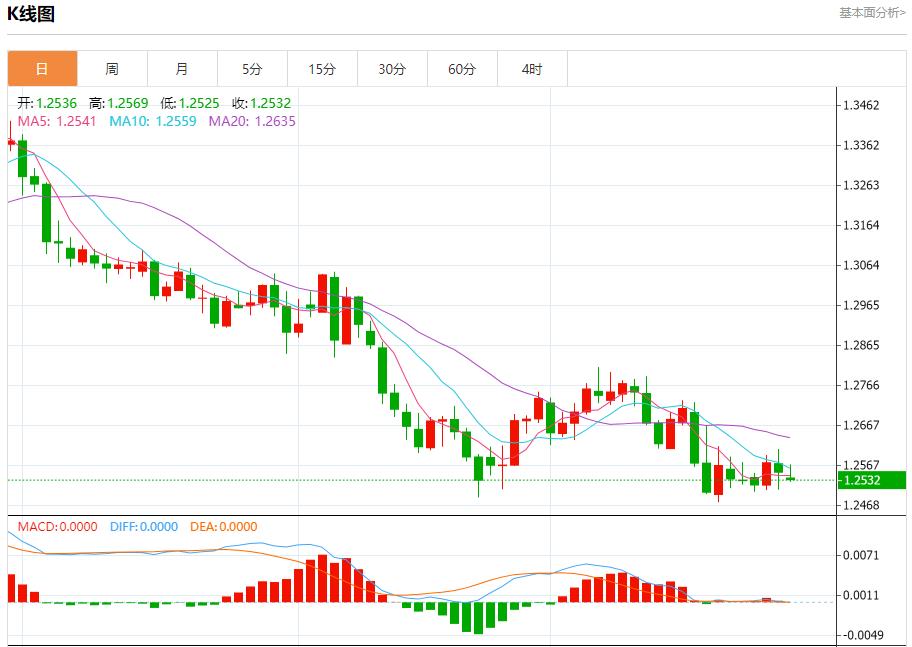Select the 30分 timeframe tab
The width and height of the screenshot is (912, 647).
point(392,69)
